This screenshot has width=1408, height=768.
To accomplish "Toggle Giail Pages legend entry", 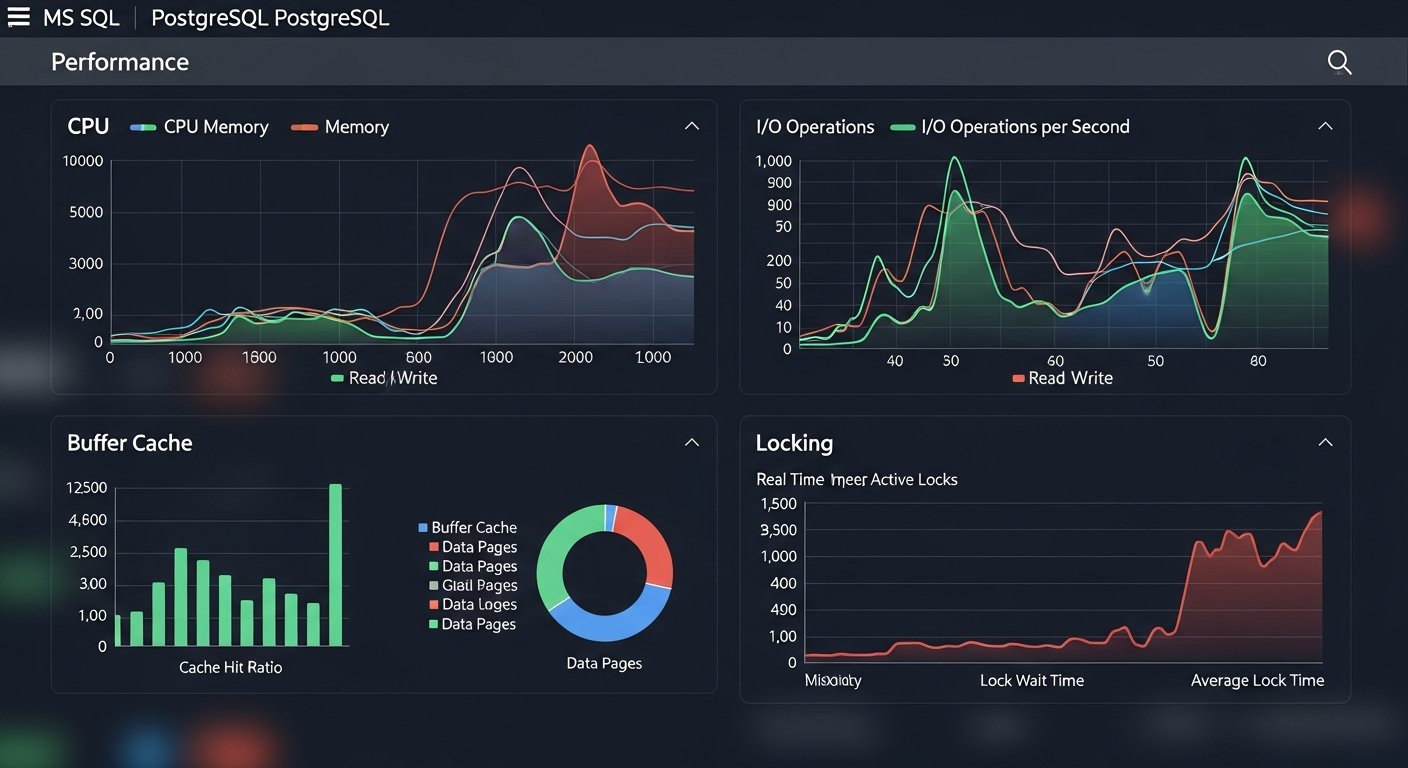I will coord(473,585).
